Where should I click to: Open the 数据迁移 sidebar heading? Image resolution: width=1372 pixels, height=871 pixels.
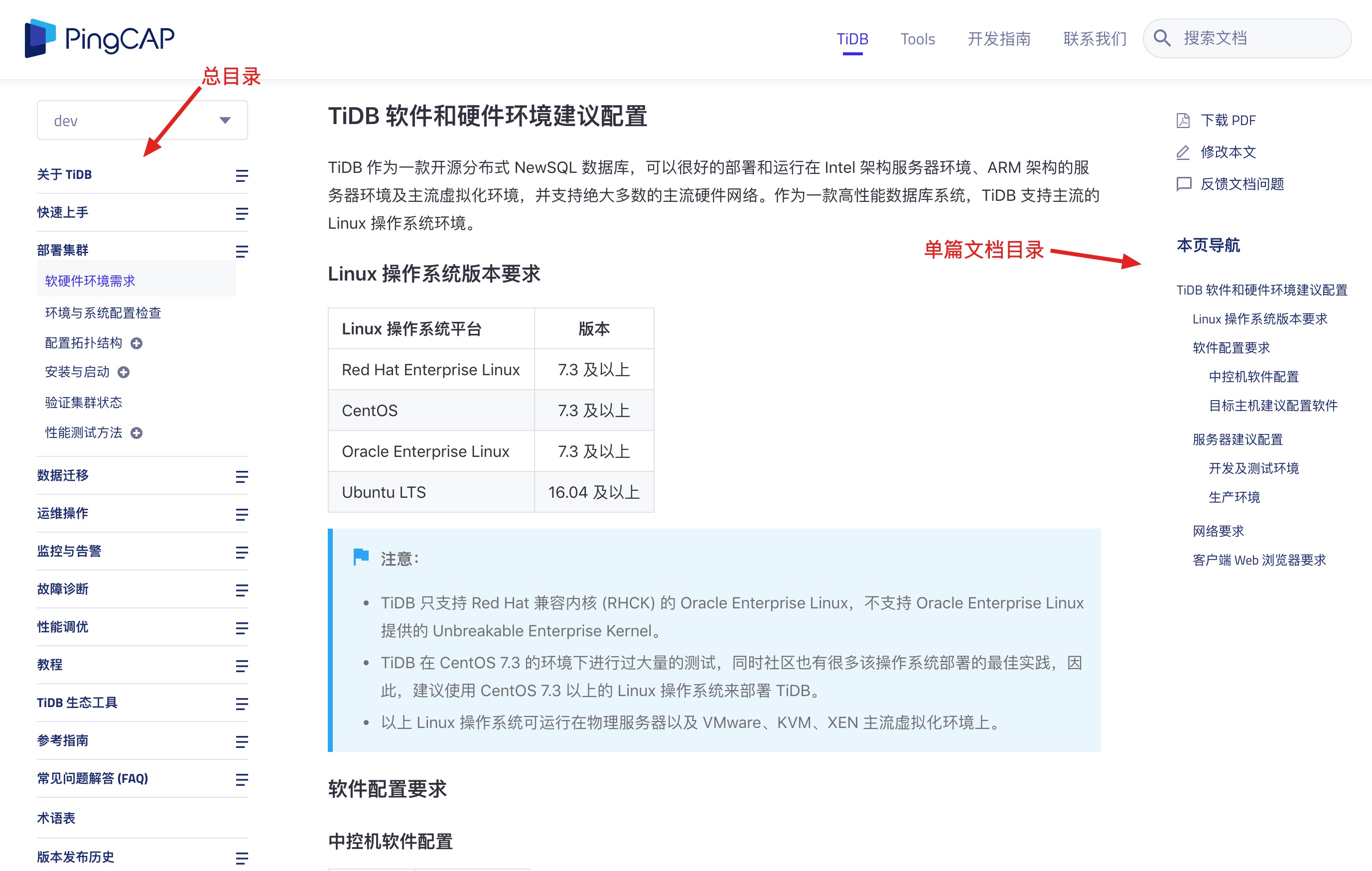click(x=63, y=475)
